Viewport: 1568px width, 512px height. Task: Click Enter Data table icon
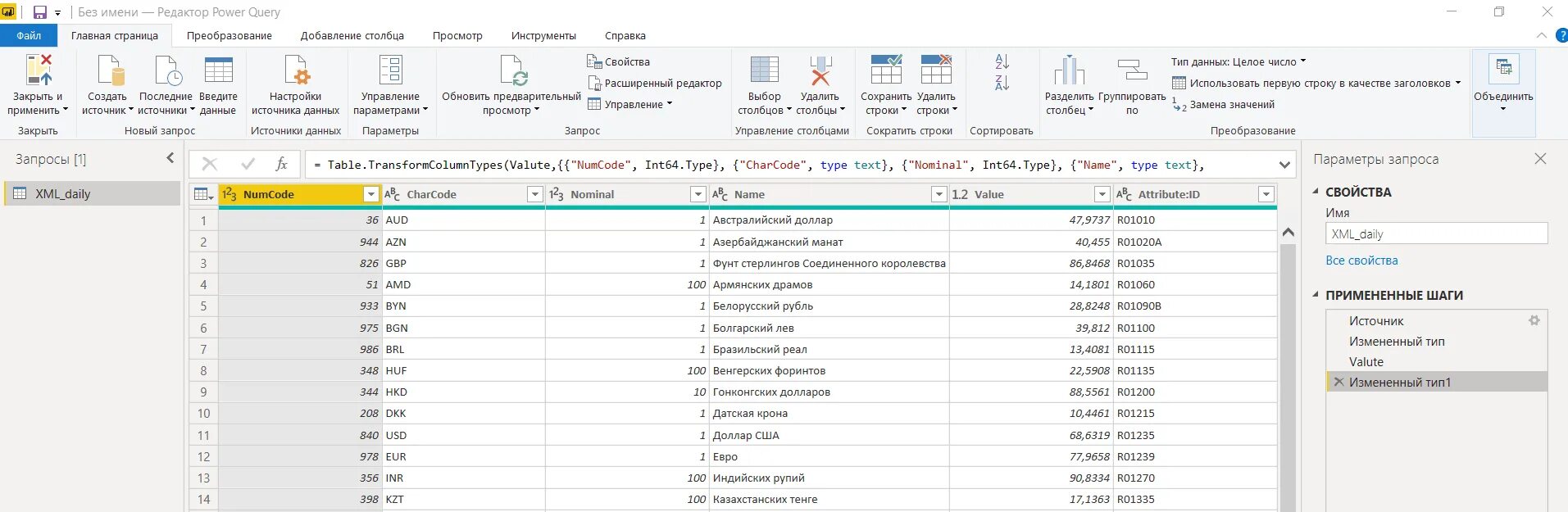pyautogui.click(x=218, y=70)
